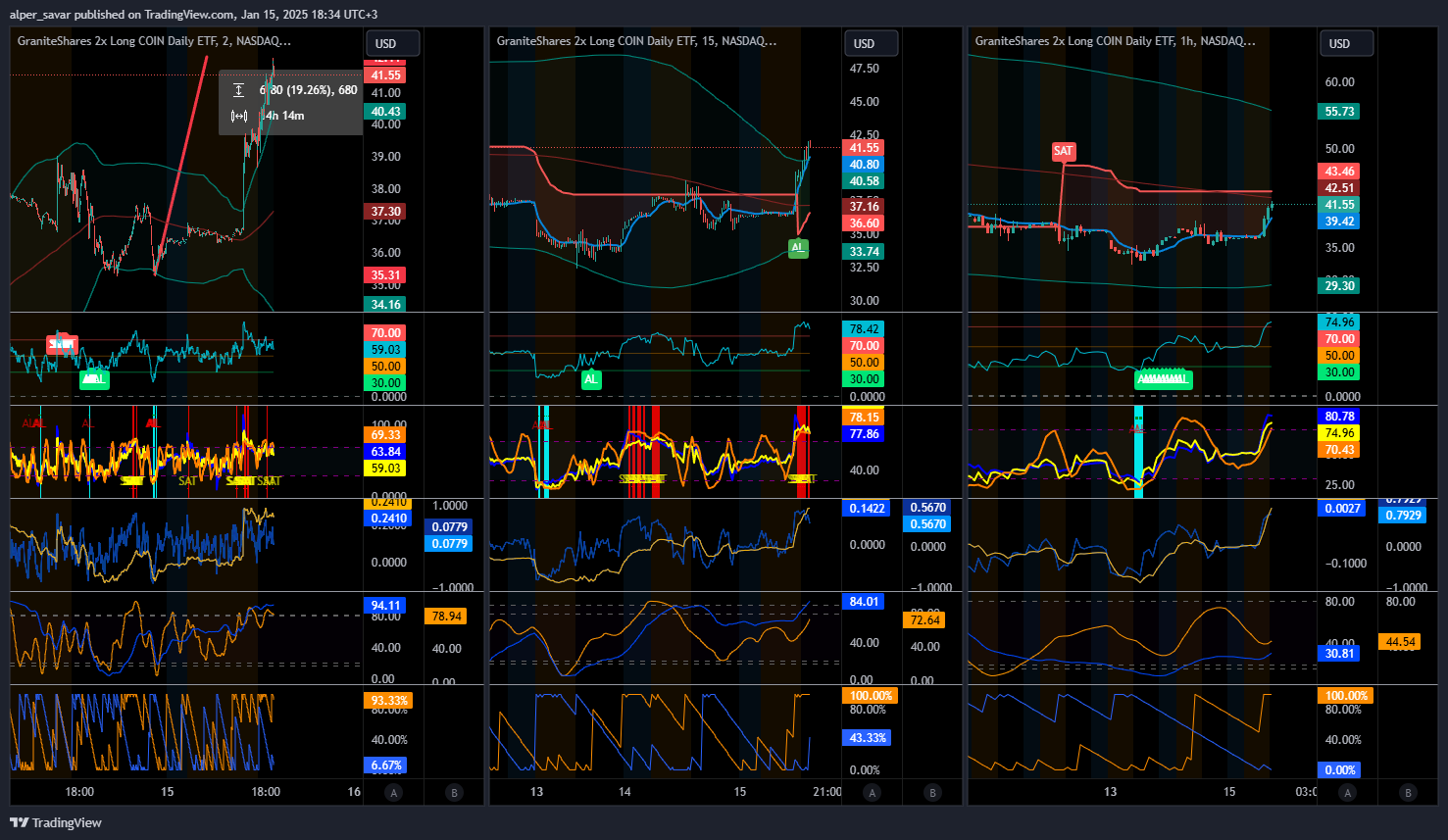The height and width of the screenshot is (840, 1448).
Task: Click the '19.26%' measurement text in the tooltip
Action: (309, 90)
